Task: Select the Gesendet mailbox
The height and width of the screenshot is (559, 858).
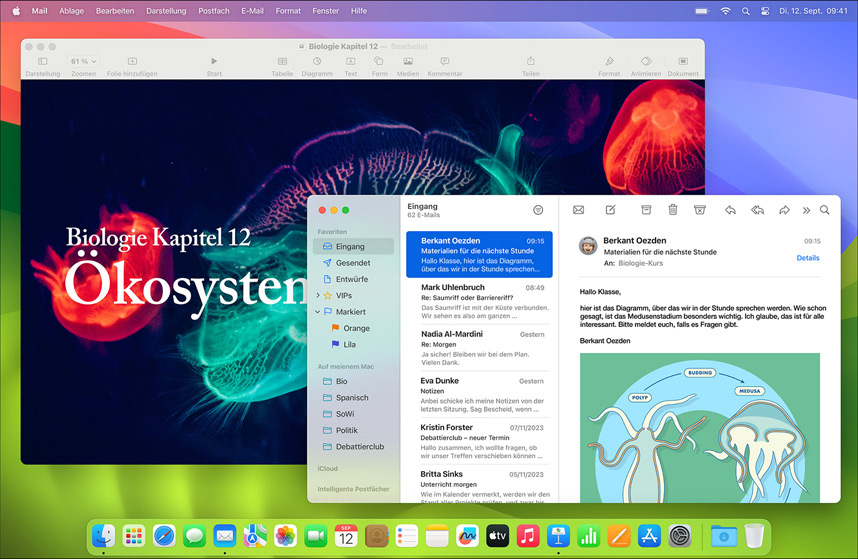Action: (353, 263)
